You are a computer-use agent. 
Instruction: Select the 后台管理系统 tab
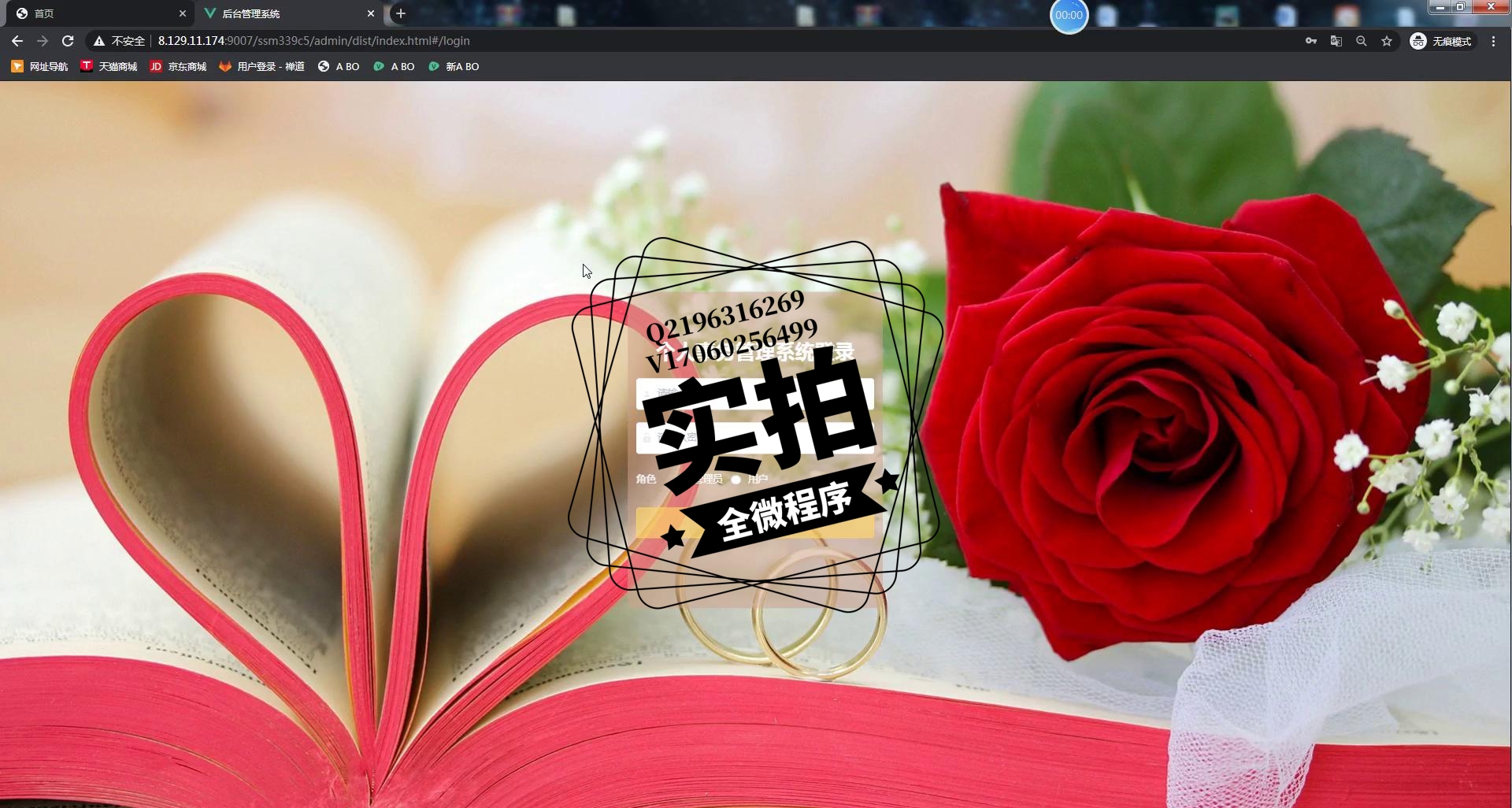point(288,13)
